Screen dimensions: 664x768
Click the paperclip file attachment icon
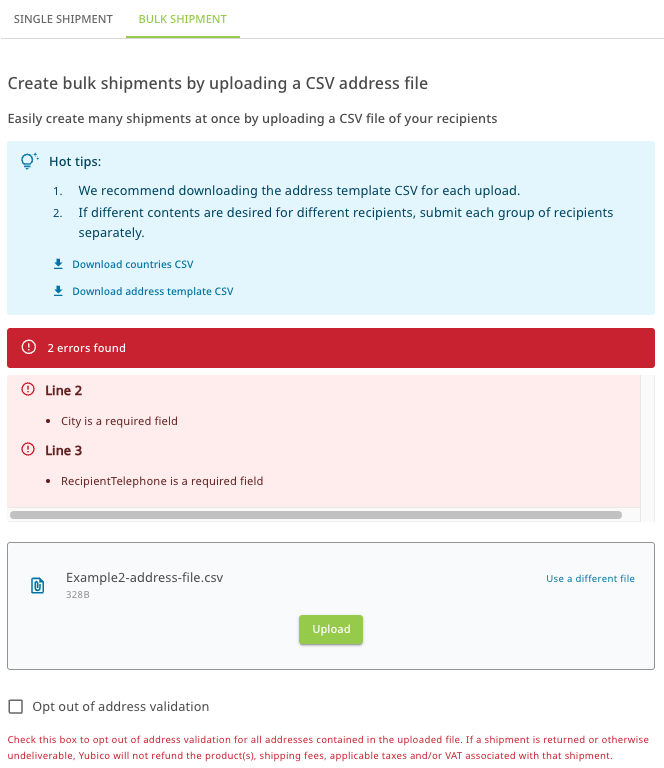point(38,585)
